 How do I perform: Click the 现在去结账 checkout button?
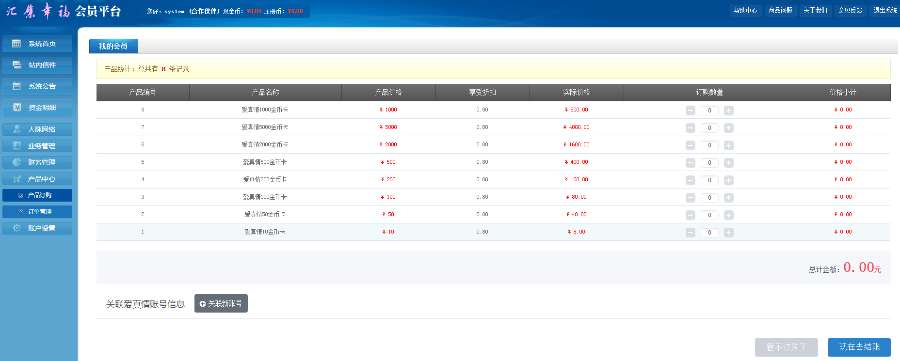pyautogui.click(x=859, y=347)
